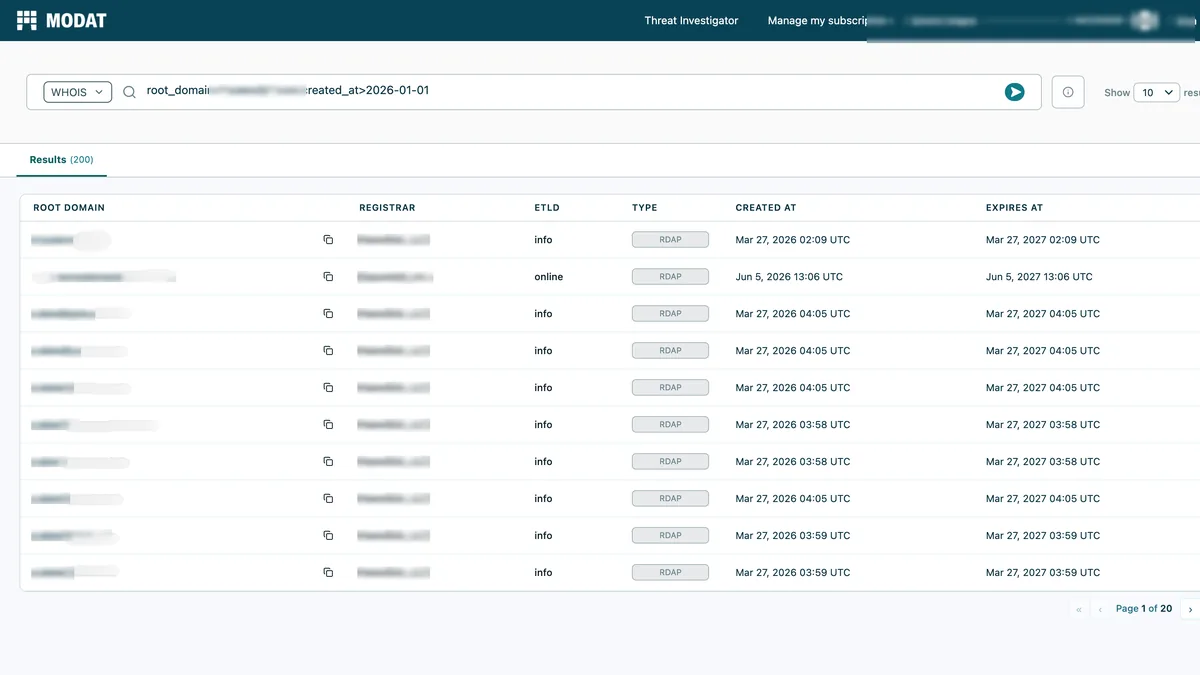
Task: Select the Results (200) tab
Action: 61,160
